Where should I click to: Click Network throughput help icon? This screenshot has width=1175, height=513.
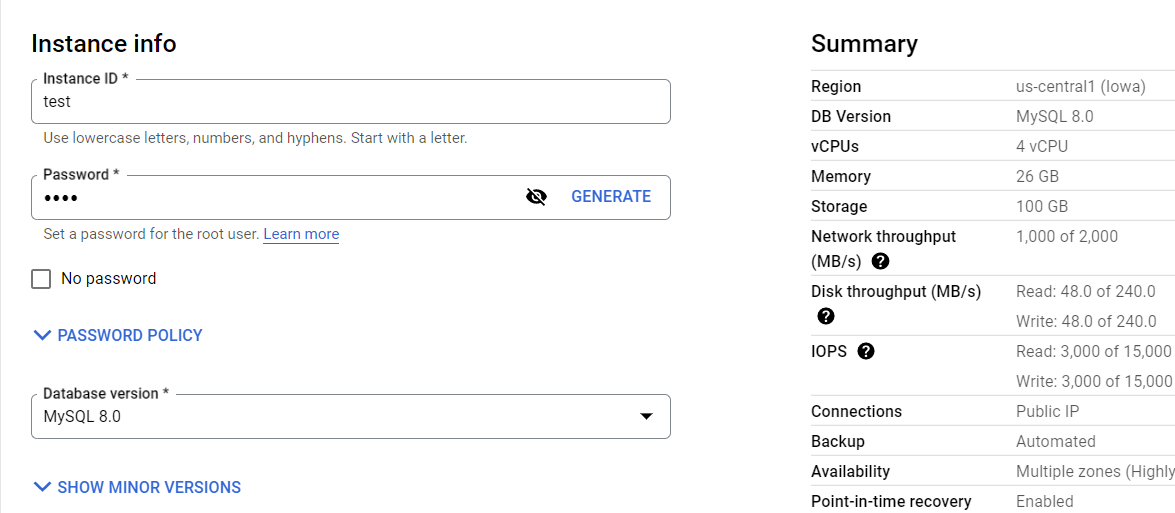click(880, 262)
